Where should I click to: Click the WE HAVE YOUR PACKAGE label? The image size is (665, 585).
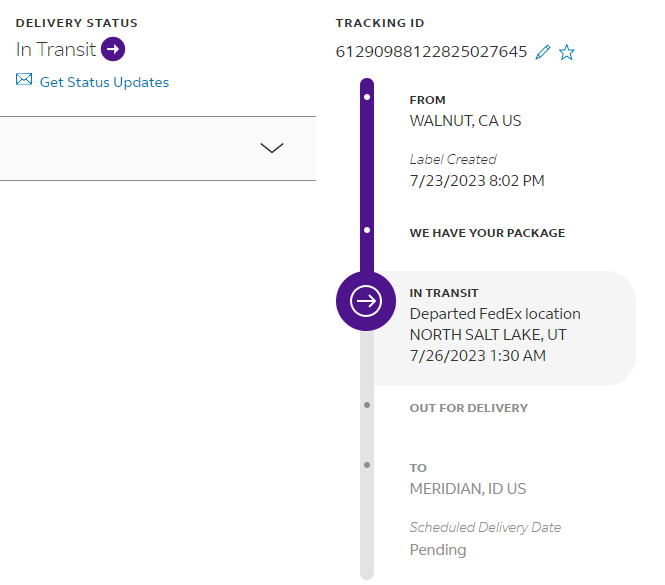click(487, 233)
